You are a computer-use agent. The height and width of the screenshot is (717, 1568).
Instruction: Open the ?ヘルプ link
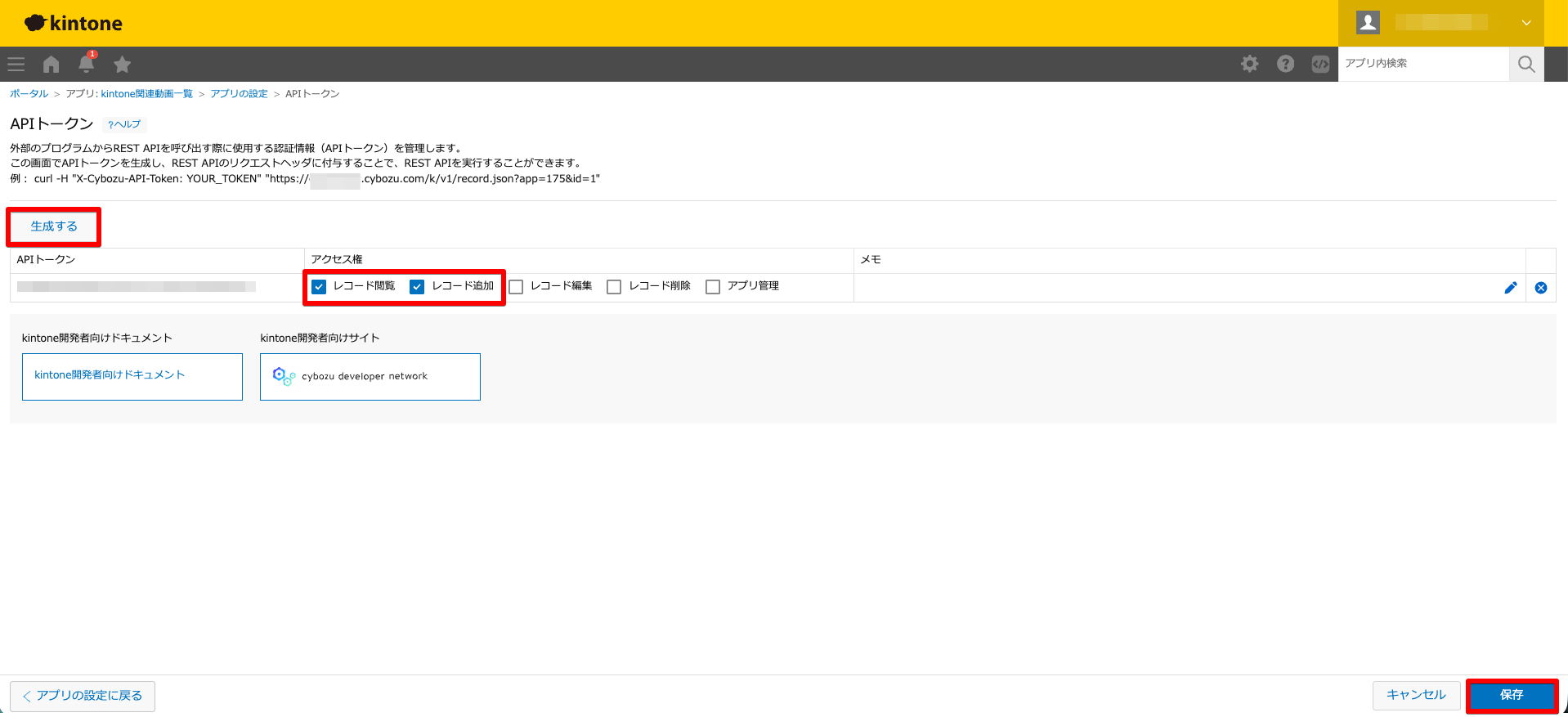[x=124, y=124]
